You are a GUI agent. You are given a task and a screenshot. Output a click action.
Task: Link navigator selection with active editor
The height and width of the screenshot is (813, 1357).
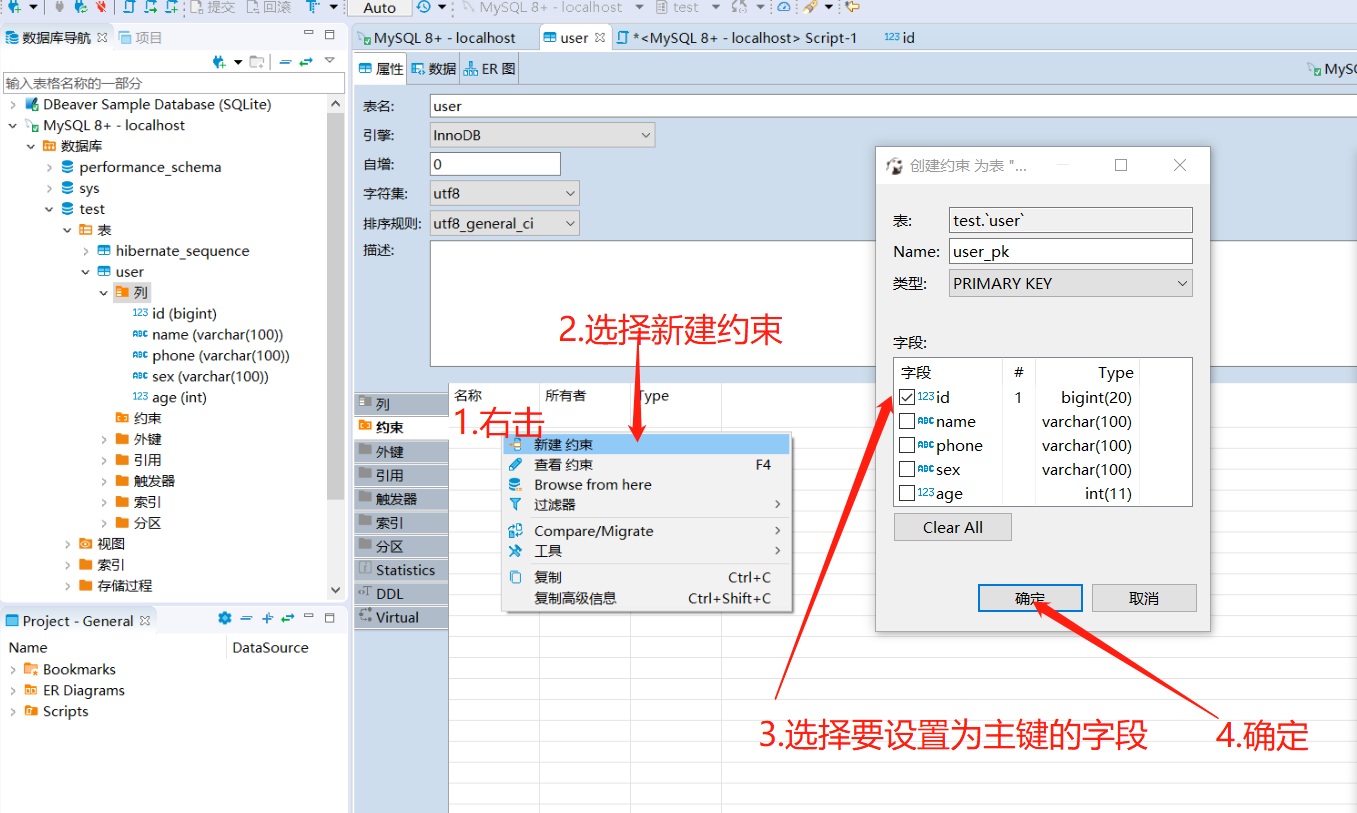305,62
